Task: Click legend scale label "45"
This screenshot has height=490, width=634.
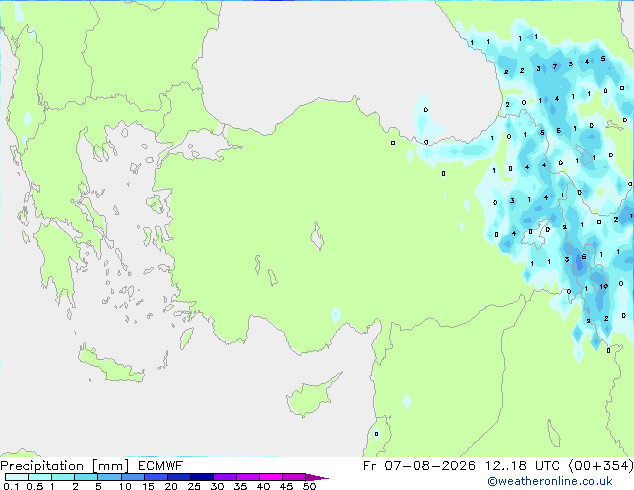Action: point(286,486)
